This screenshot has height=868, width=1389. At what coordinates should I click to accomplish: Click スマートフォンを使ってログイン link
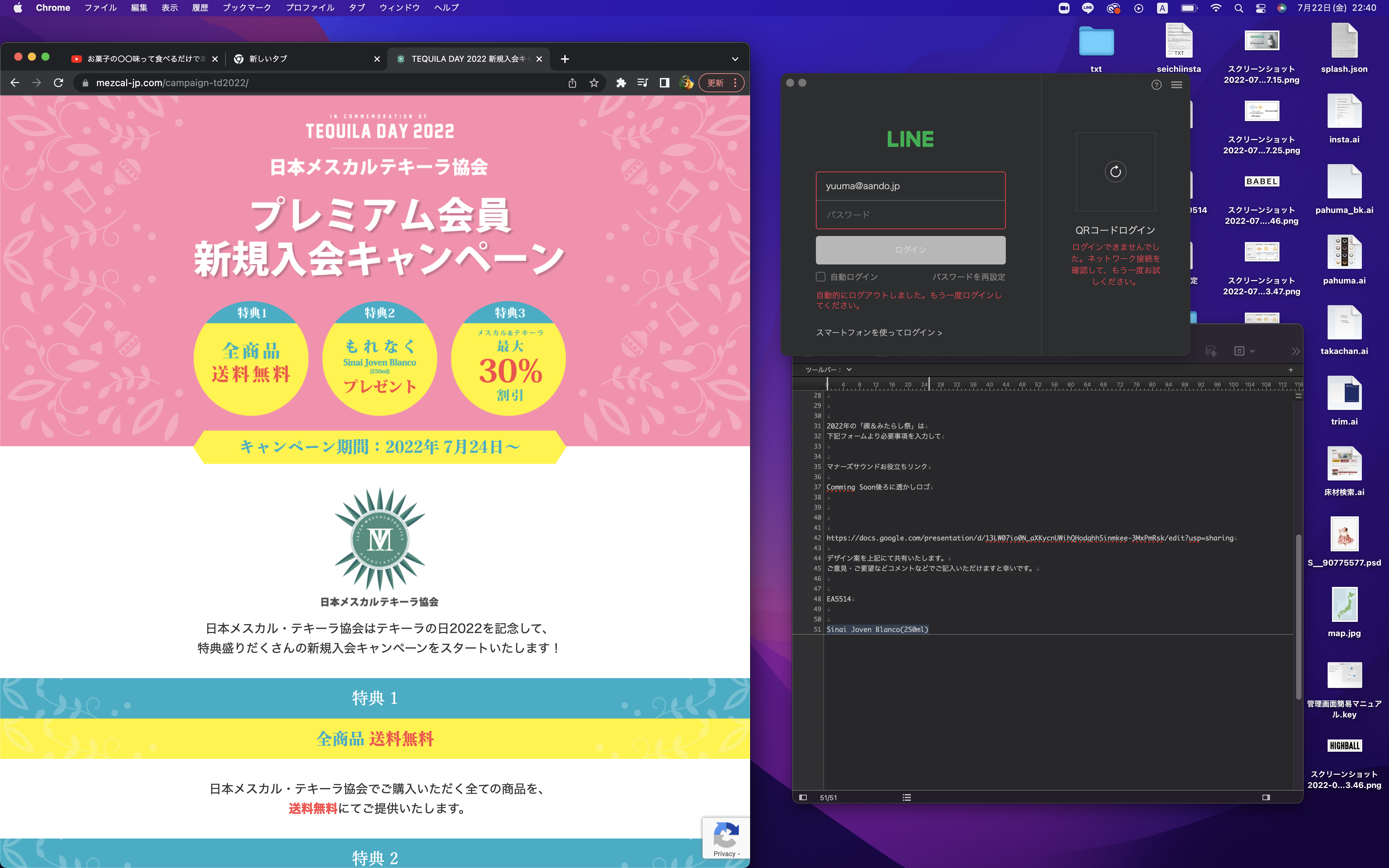(x=879, y=332)
